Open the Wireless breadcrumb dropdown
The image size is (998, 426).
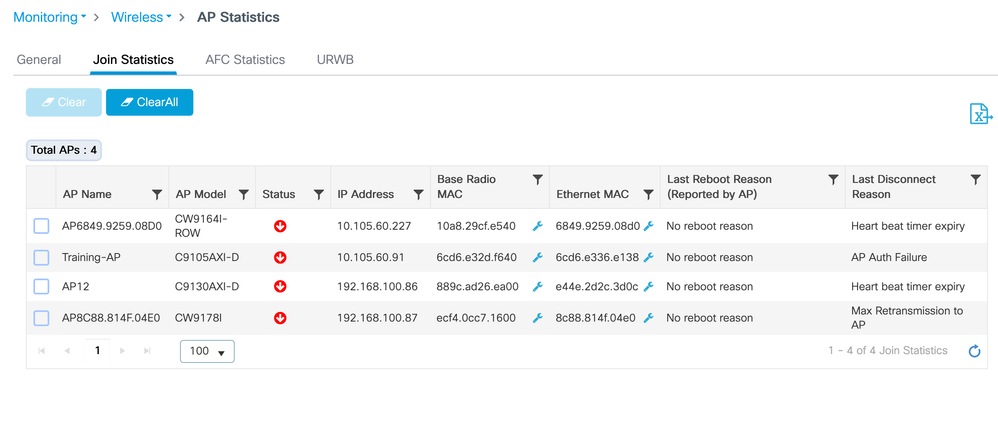pos(141,17)
